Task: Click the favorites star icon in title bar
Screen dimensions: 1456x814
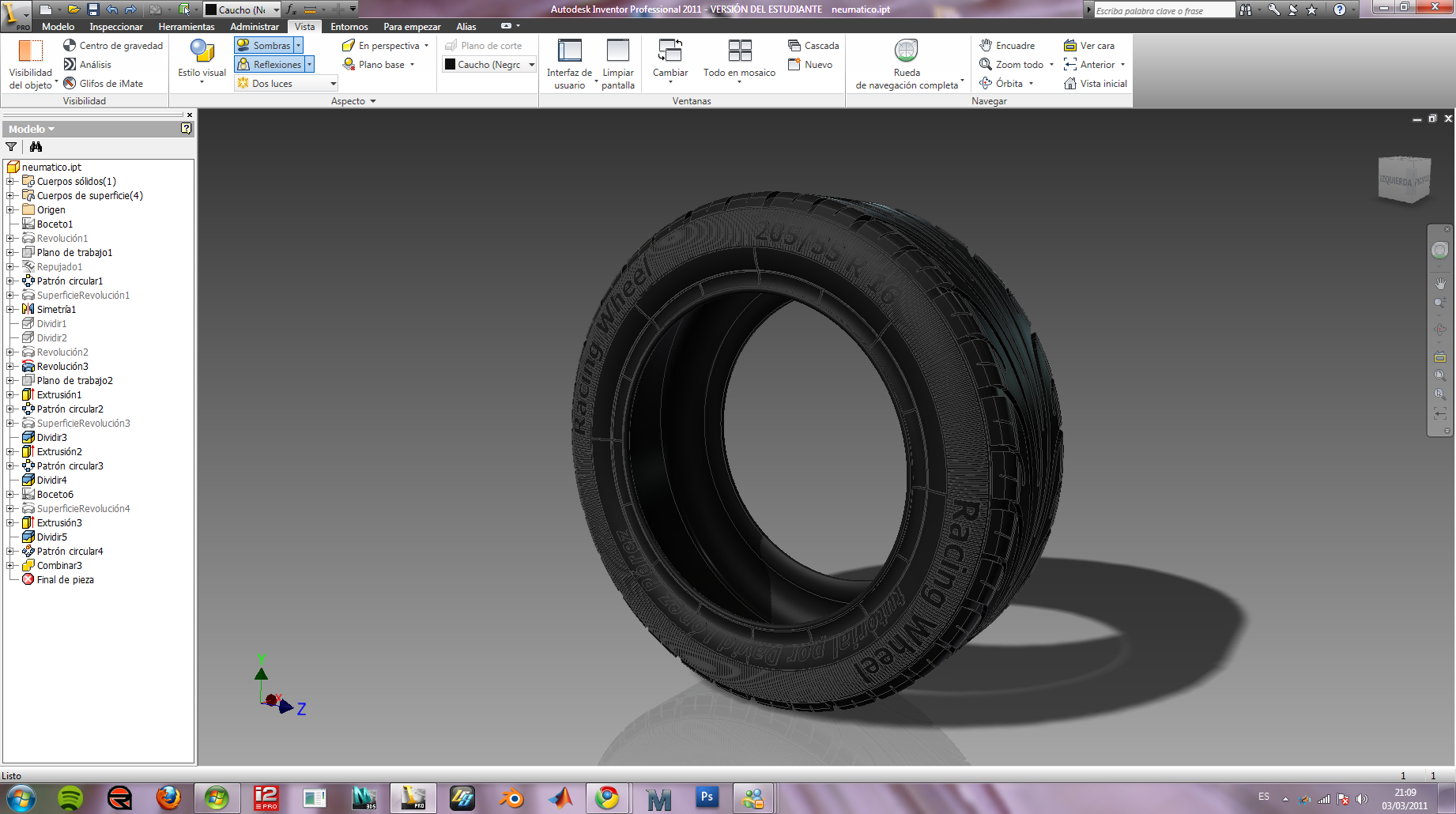Action: tap(1312, 9)
